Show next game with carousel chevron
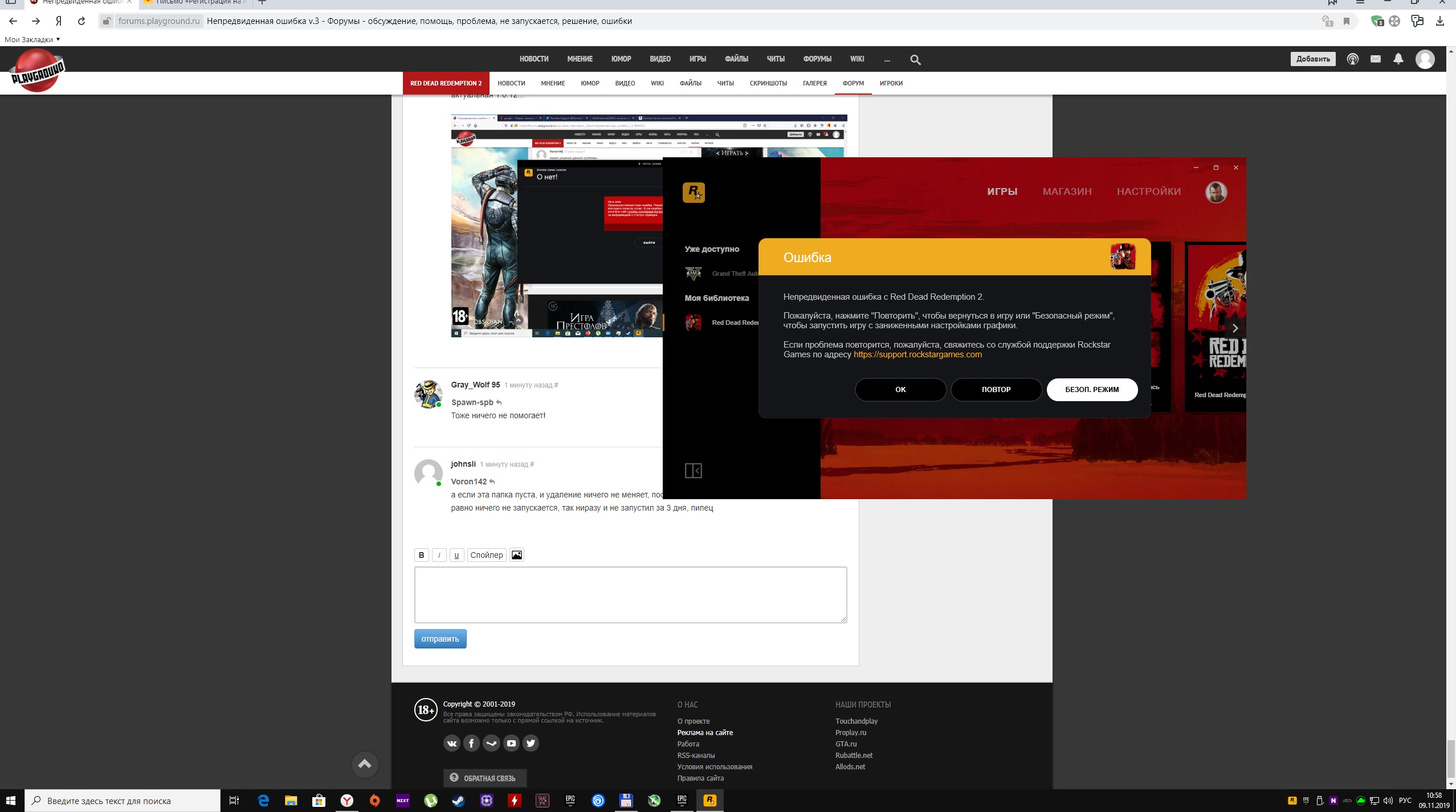 pos(1235,328)
